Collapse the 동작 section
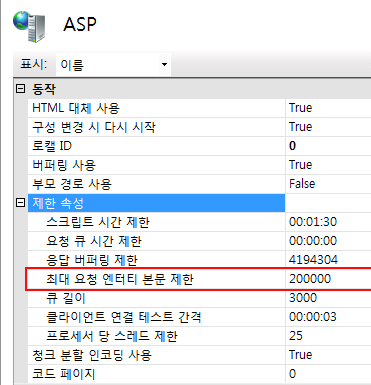 (x=21, y=89)
